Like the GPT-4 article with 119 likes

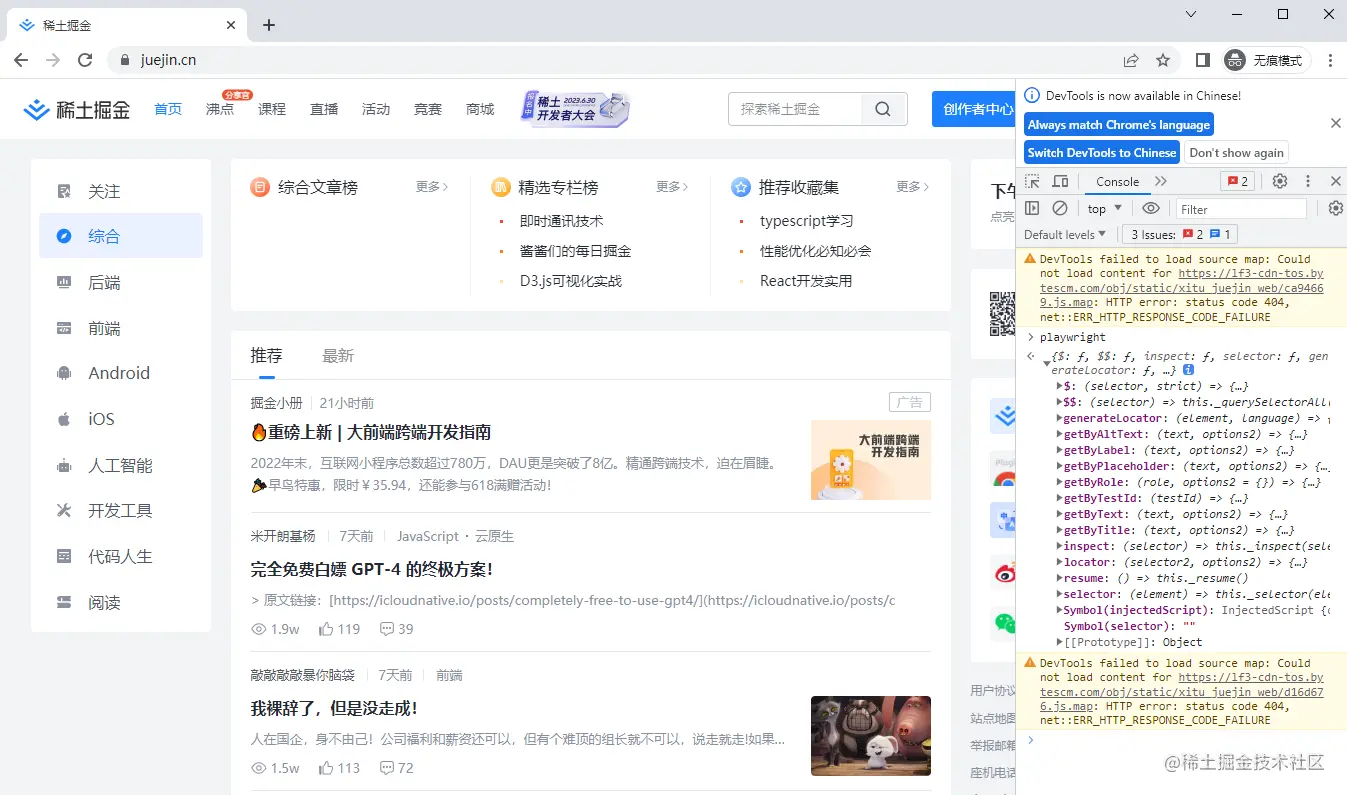click(x=339, y=629)
